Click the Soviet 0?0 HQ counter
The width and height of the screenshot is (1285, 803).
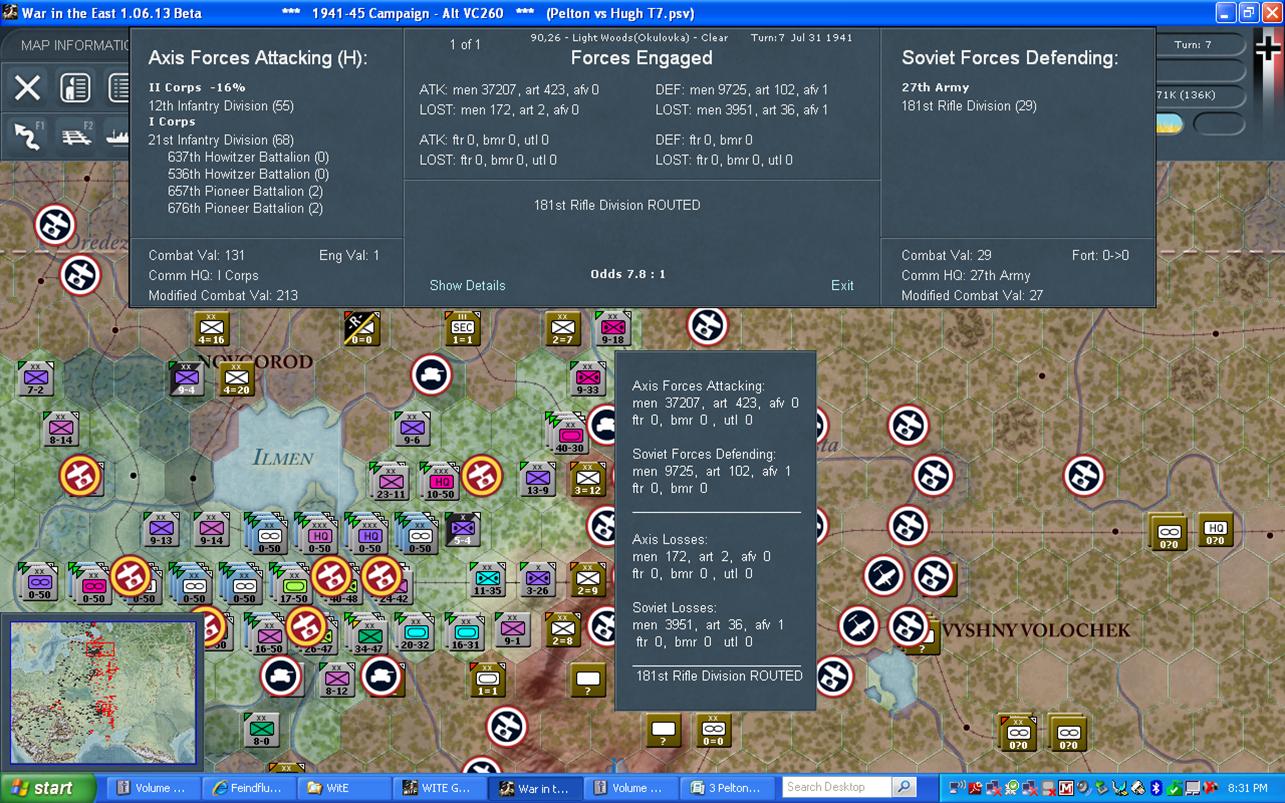(1216, 531)
